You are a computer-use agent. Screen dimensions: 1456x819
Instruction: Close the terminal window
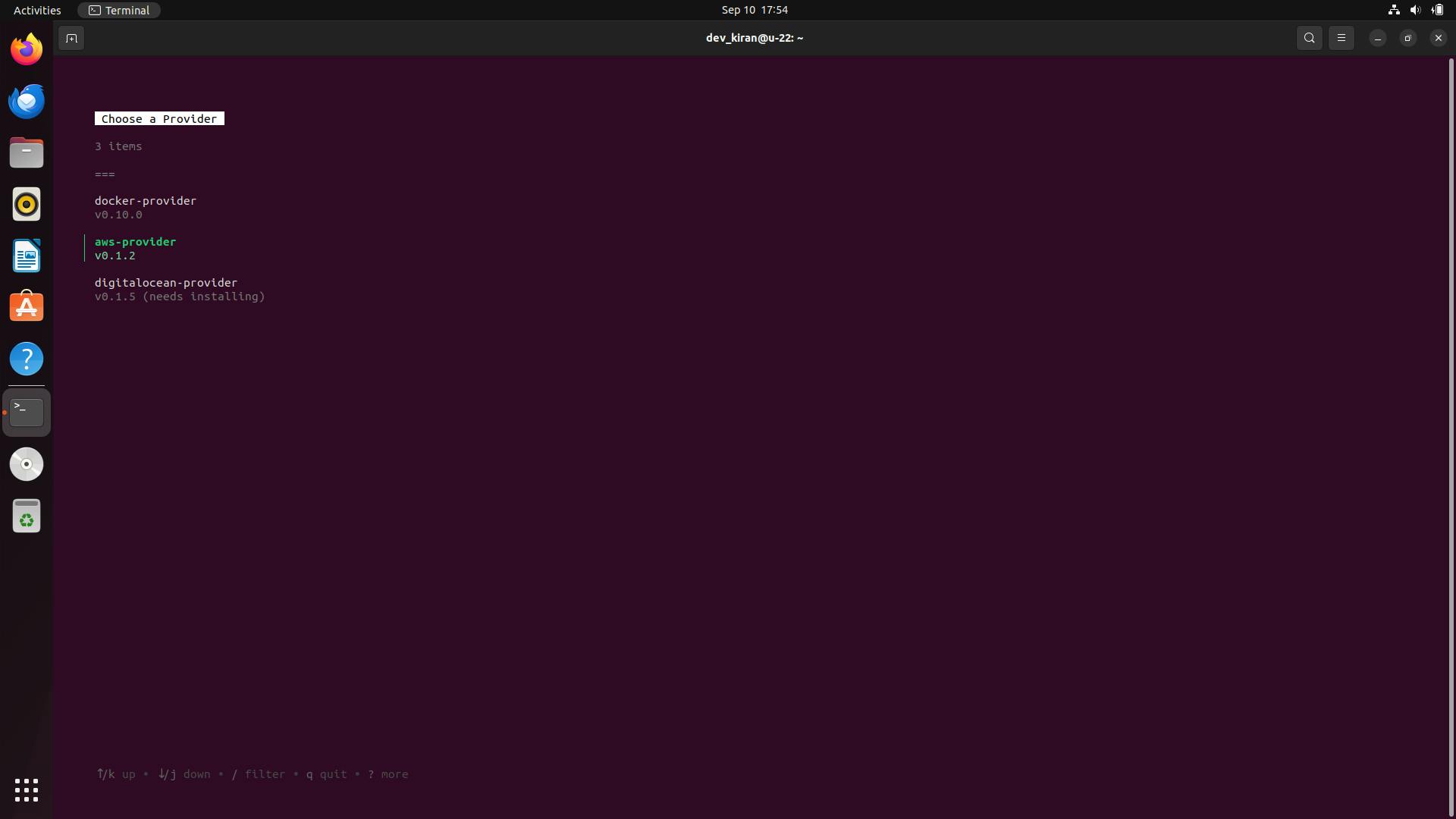[x=1438, y=38]
